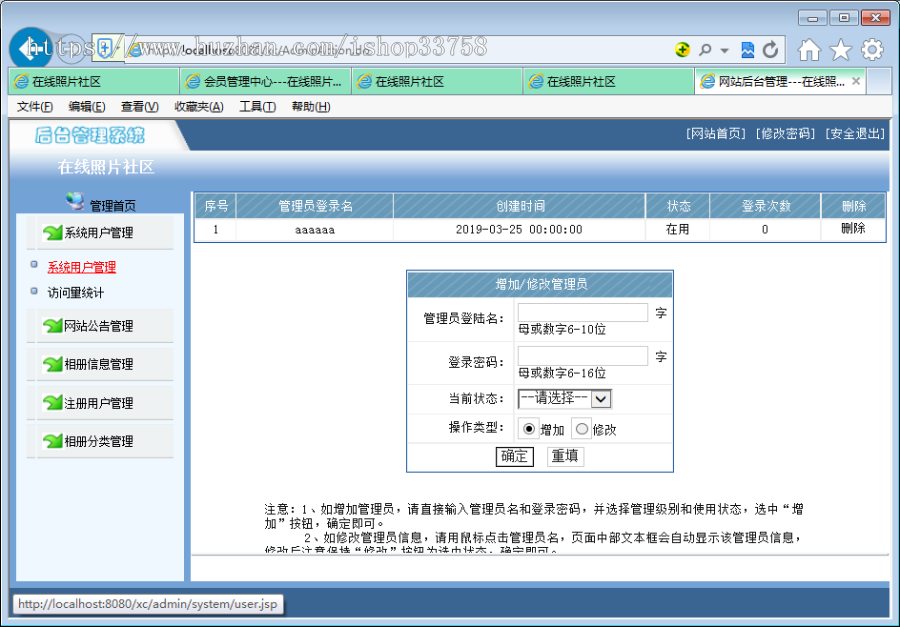Screen dimensions: 900x627
Task: Click the page Refresh icon
Action: (769, 48)
